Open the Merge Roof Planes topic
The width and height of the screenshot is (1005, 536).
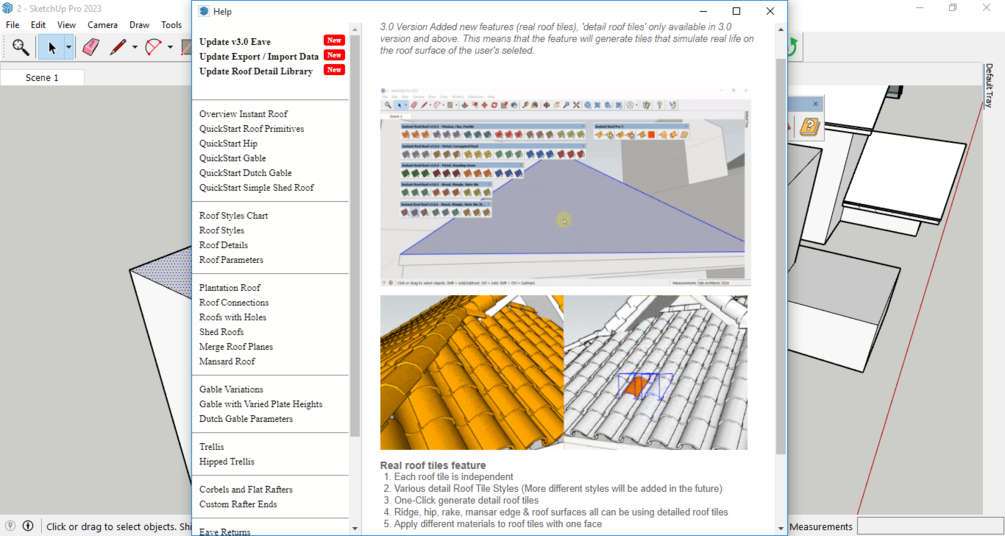[236, 347]
